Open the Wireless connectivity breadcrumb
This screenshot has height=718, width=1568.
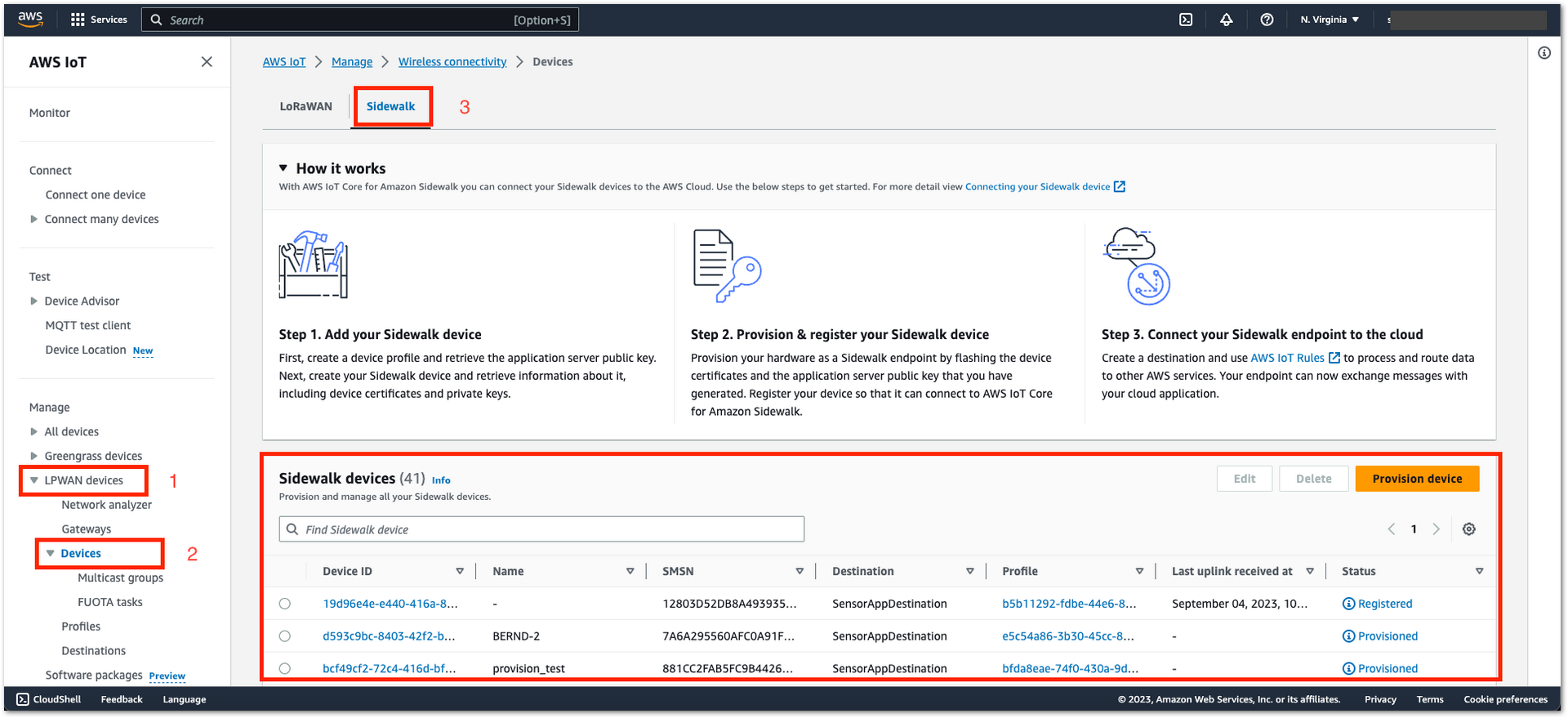452,62
